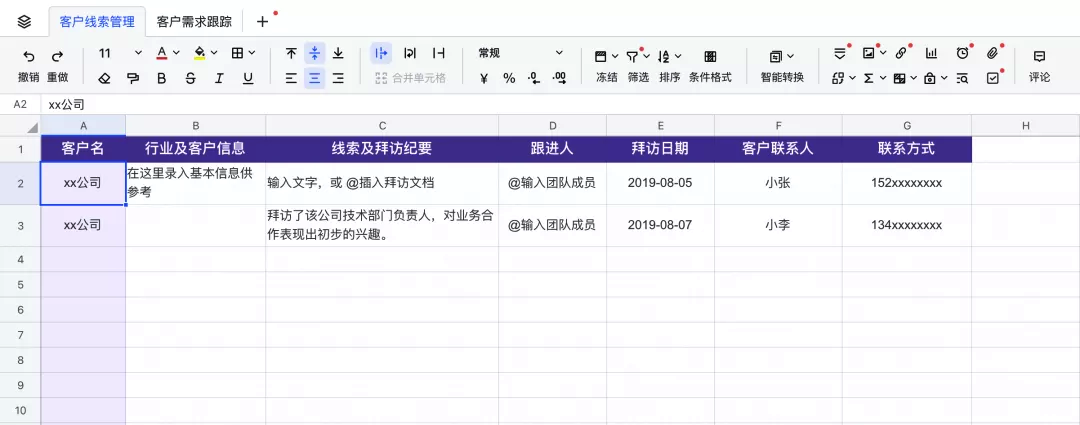Click the merge cells (合并单元格) button
The height and width of the screenshot is (425, 1080).
(411, 79)
